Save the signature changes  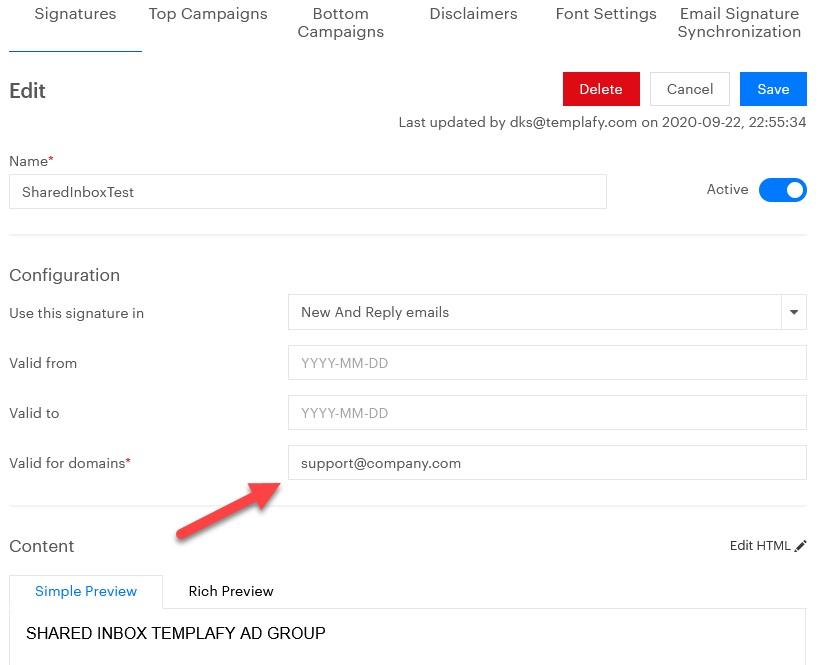[x=773, y=89]
